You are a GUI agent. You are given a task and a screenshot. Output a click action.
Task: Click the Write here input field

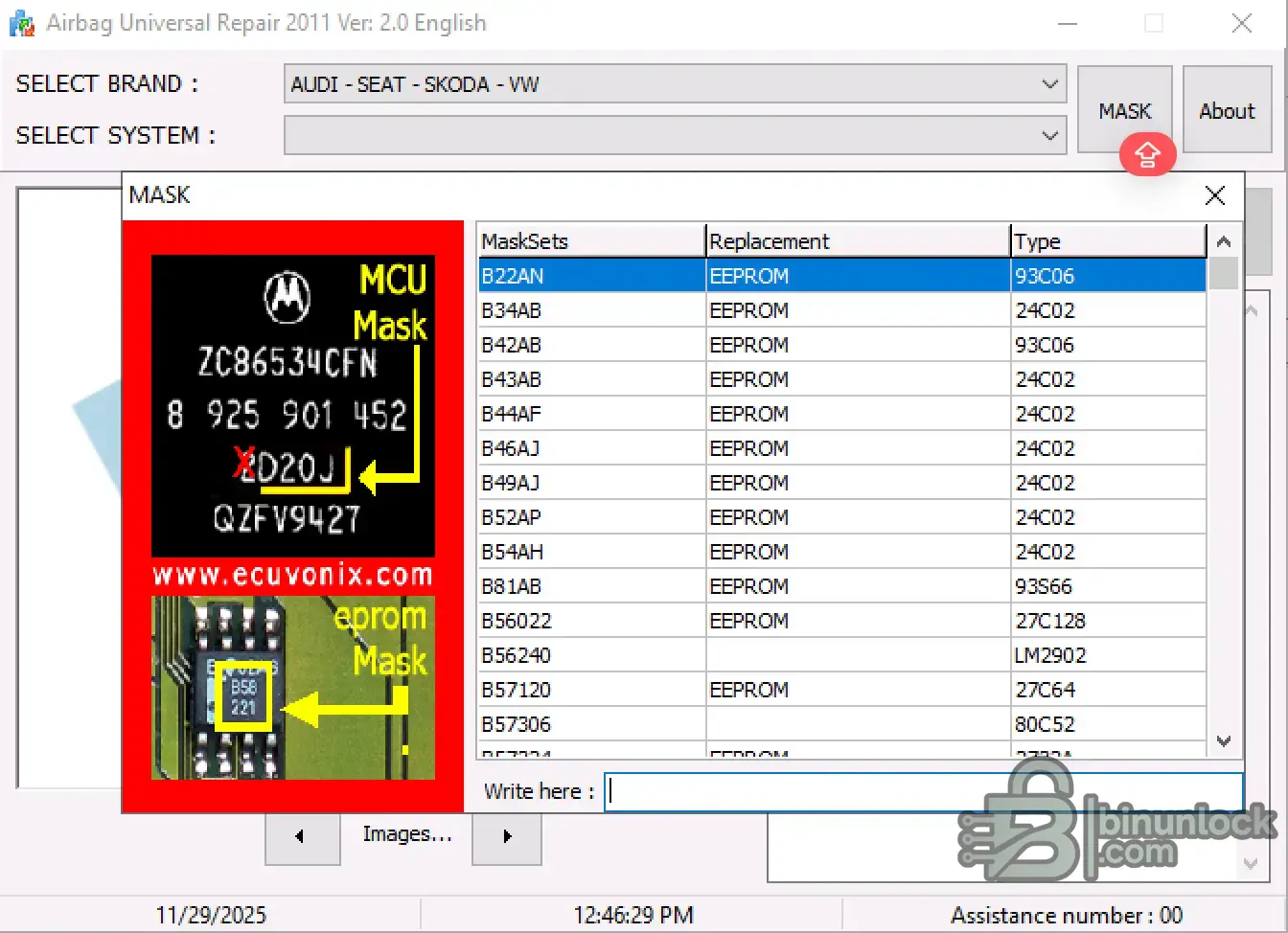tap(924, 791)
